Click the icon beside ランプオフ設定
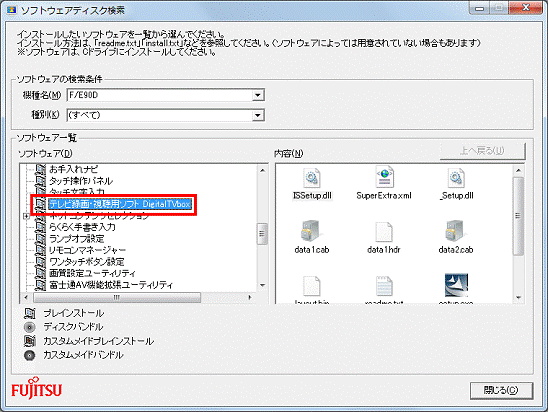Viewport: 548px width, 412px height. [41, 239]
